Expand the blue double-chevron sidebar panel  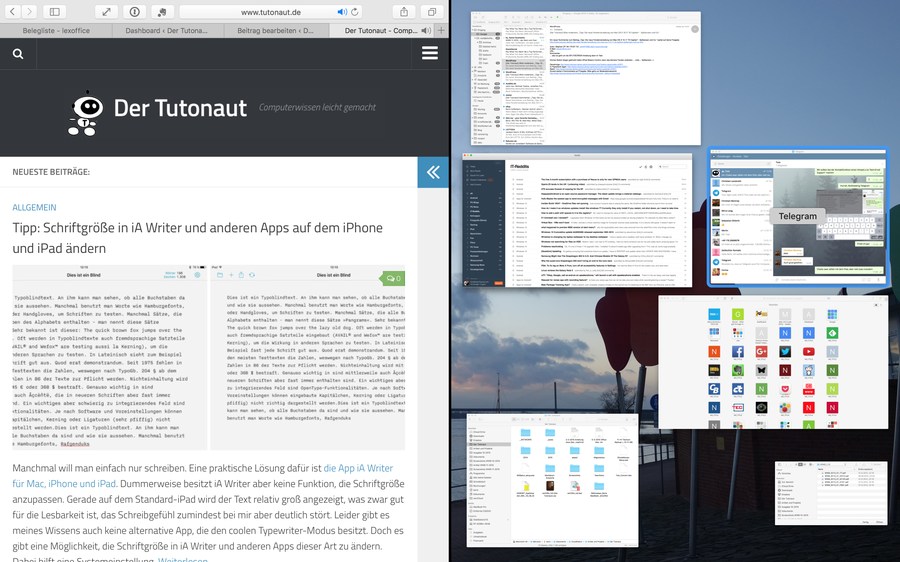tap(433, 172)
